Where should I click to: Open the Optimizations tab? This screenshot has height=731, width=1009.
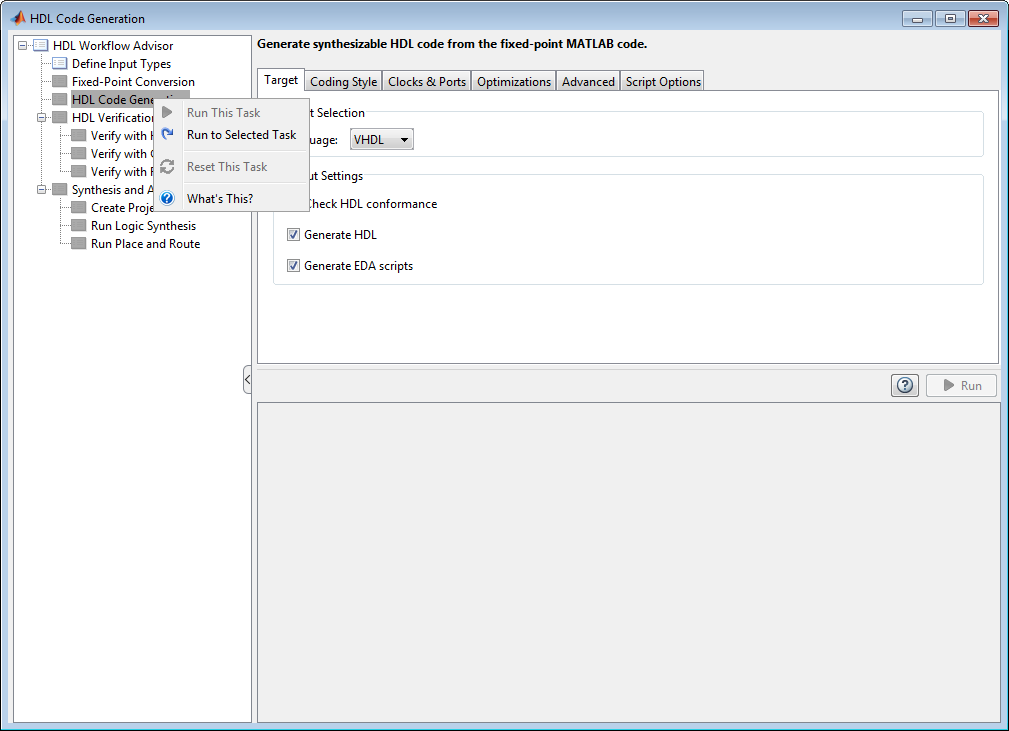coord(514,82)
